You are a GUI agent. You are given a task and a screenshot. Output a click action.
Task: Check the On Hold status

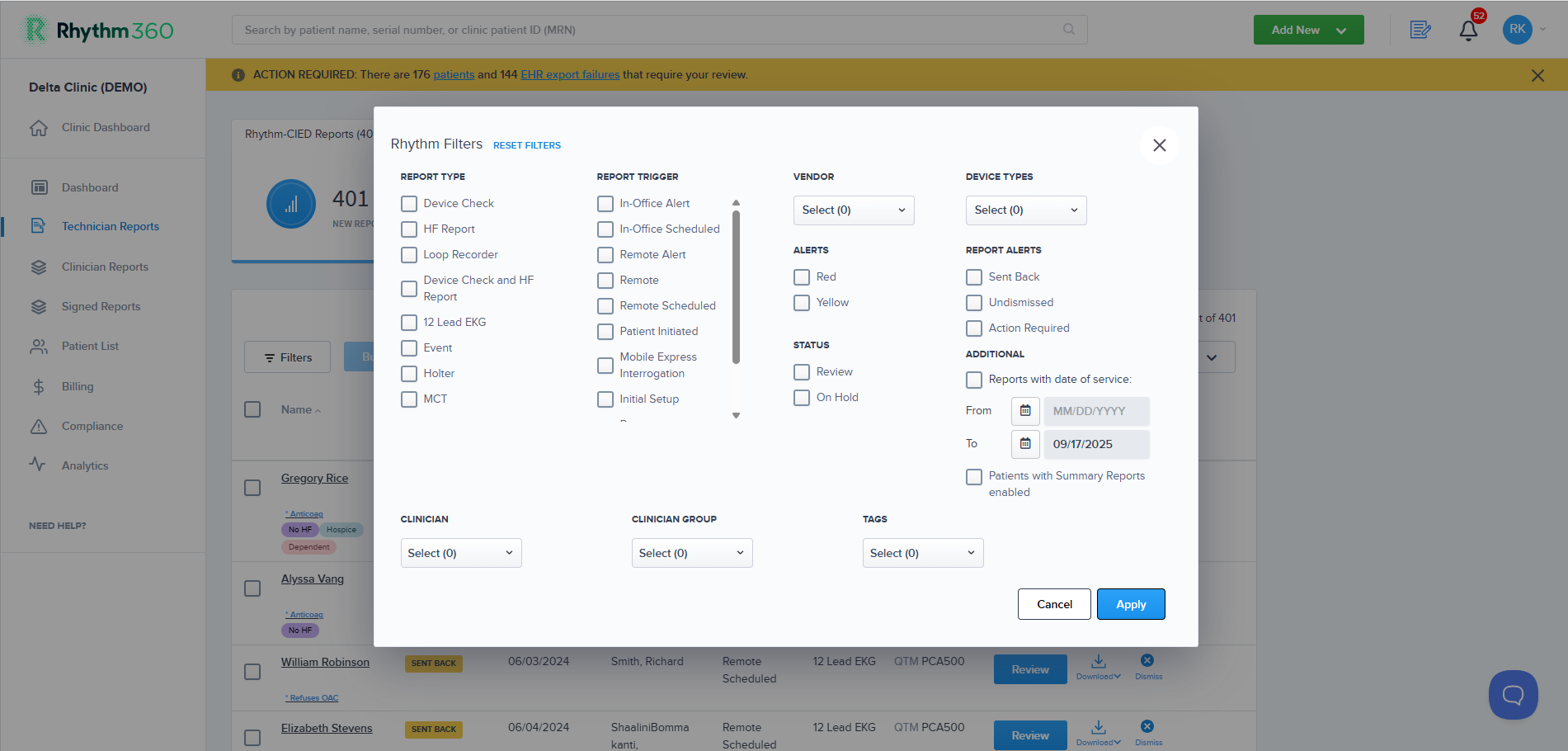tap(802, 398)
